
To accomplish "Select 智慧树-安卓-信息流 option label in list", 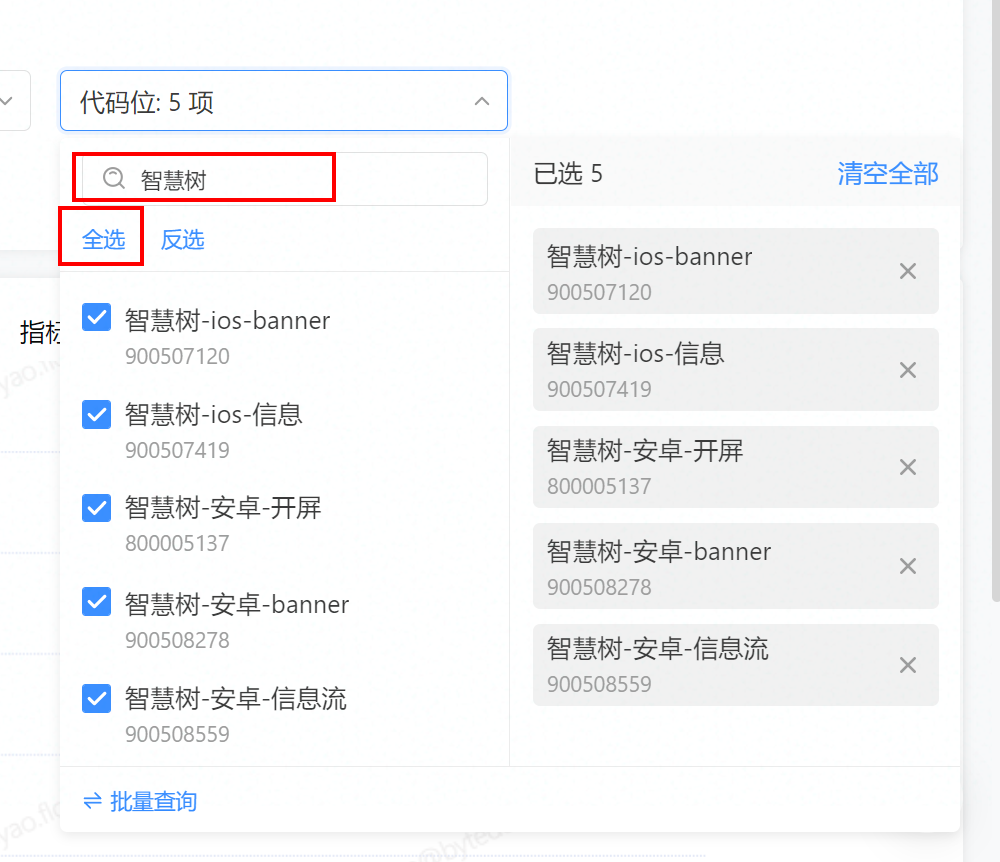I will [x=235, y=699].
